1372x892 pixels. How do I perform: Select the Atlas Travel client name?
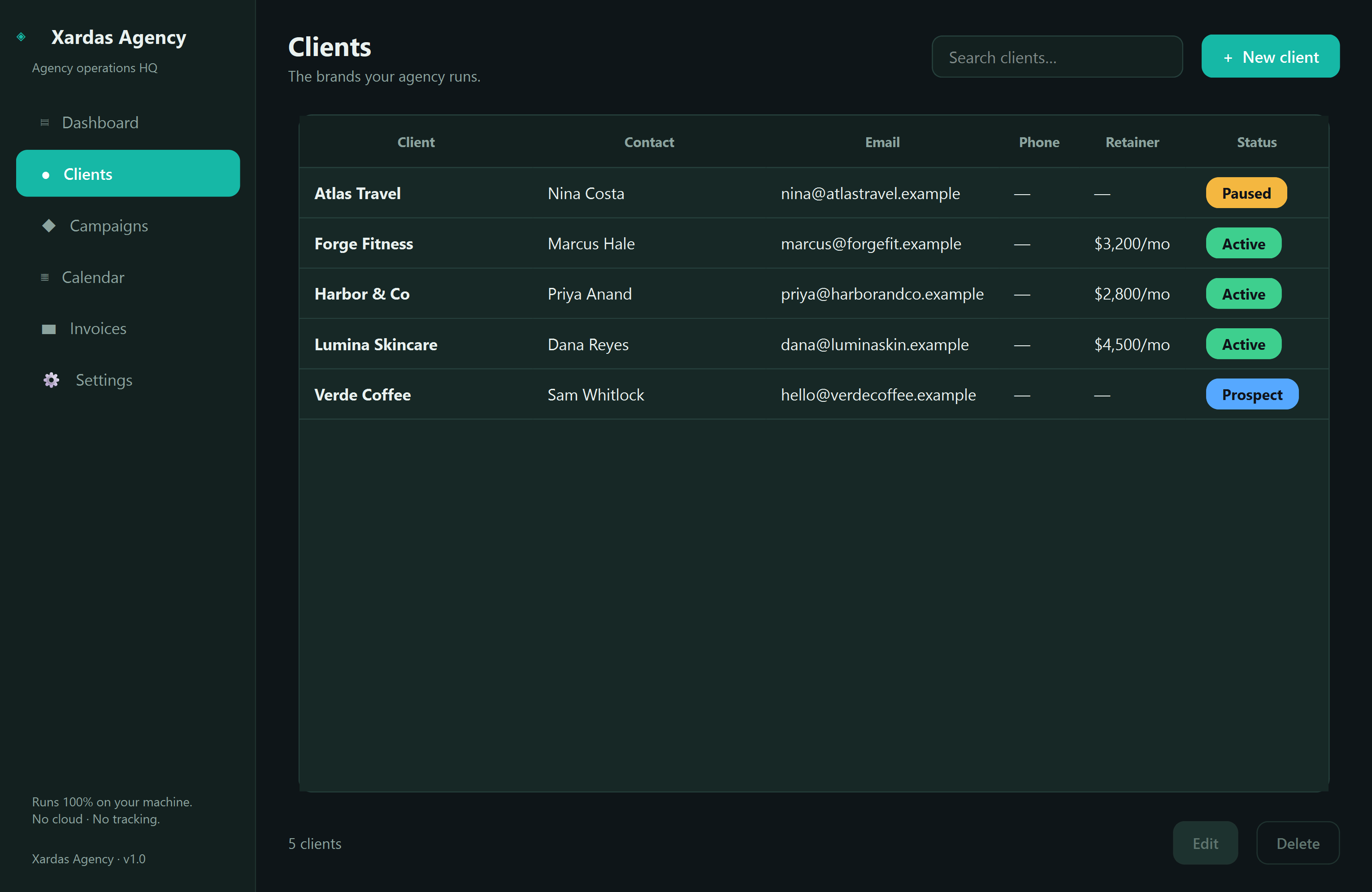[357, 193]
